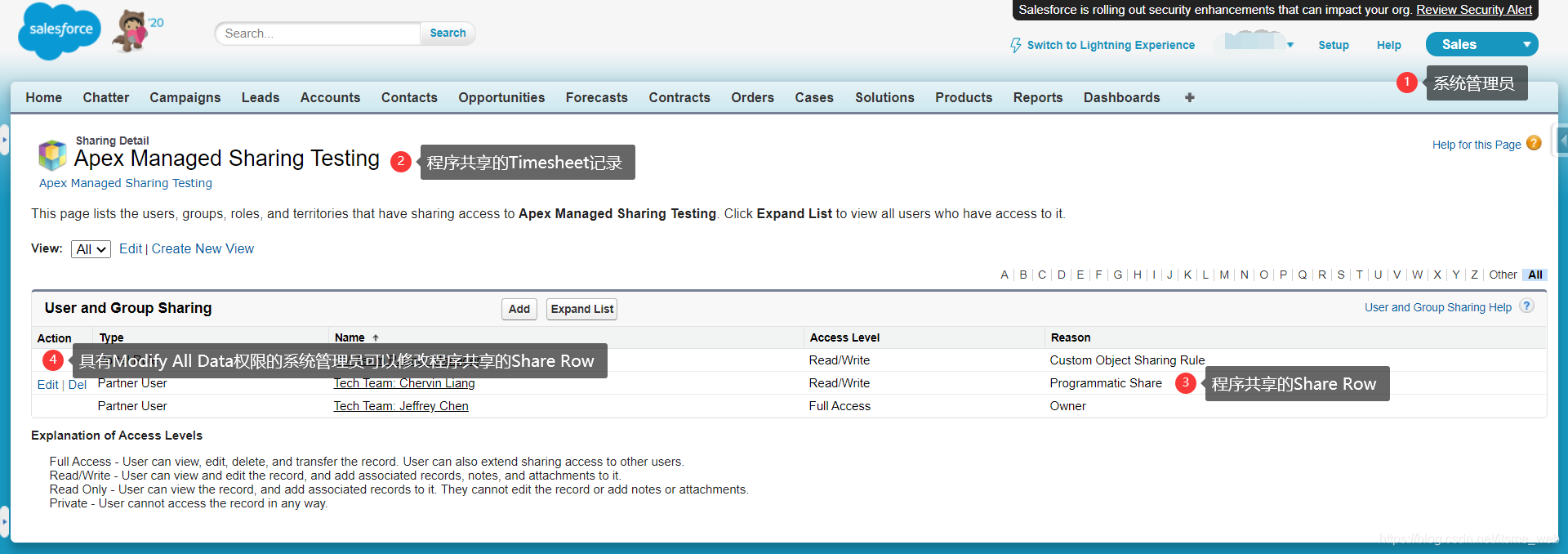Open the Dashboards tab

point(1121,97)
